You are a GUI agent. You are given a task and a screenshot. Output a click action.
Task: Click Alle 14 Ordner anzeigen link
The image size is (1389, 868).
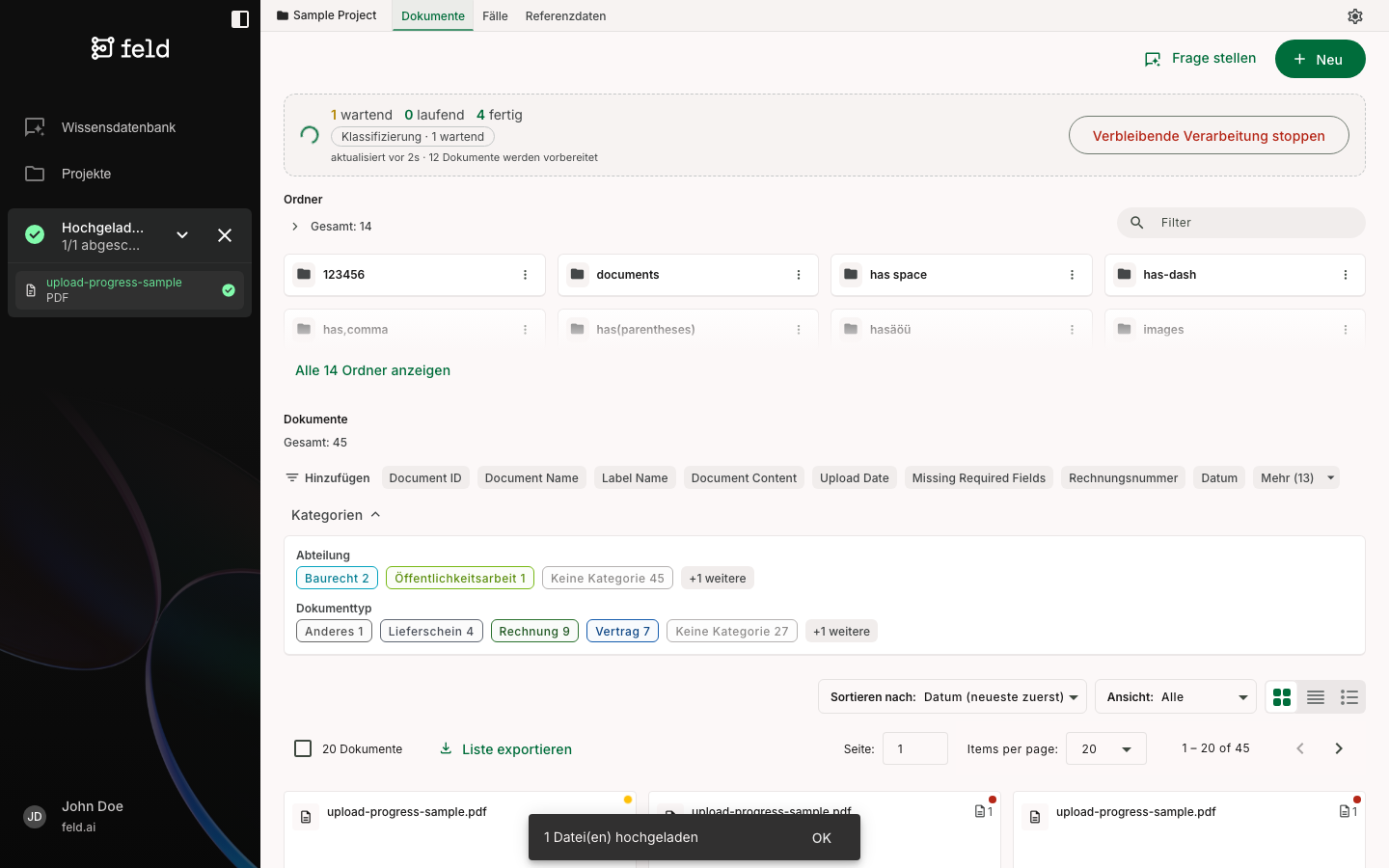372,370
